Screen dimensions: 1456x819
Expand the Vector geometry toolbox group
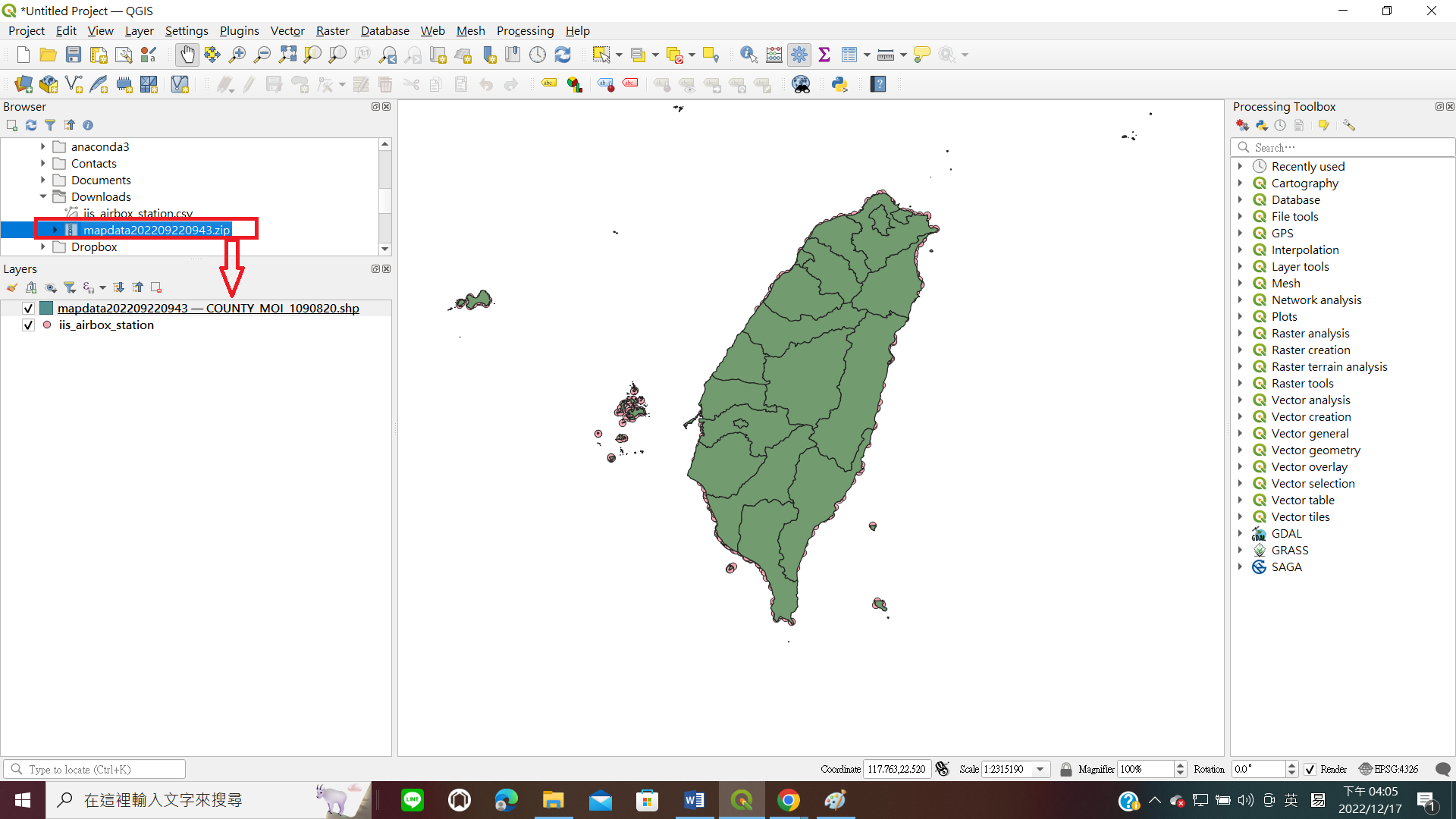(1241, 450)
